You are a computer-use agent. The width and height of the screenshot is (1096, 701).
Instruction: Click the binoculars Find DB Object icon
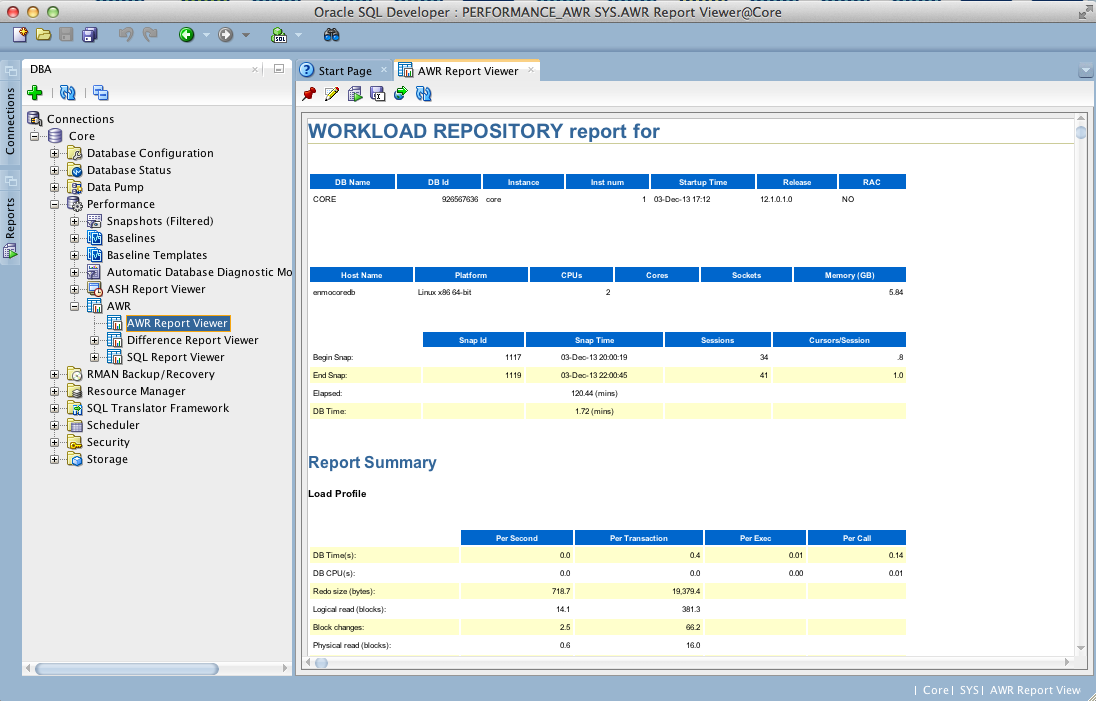click(331, 34)
